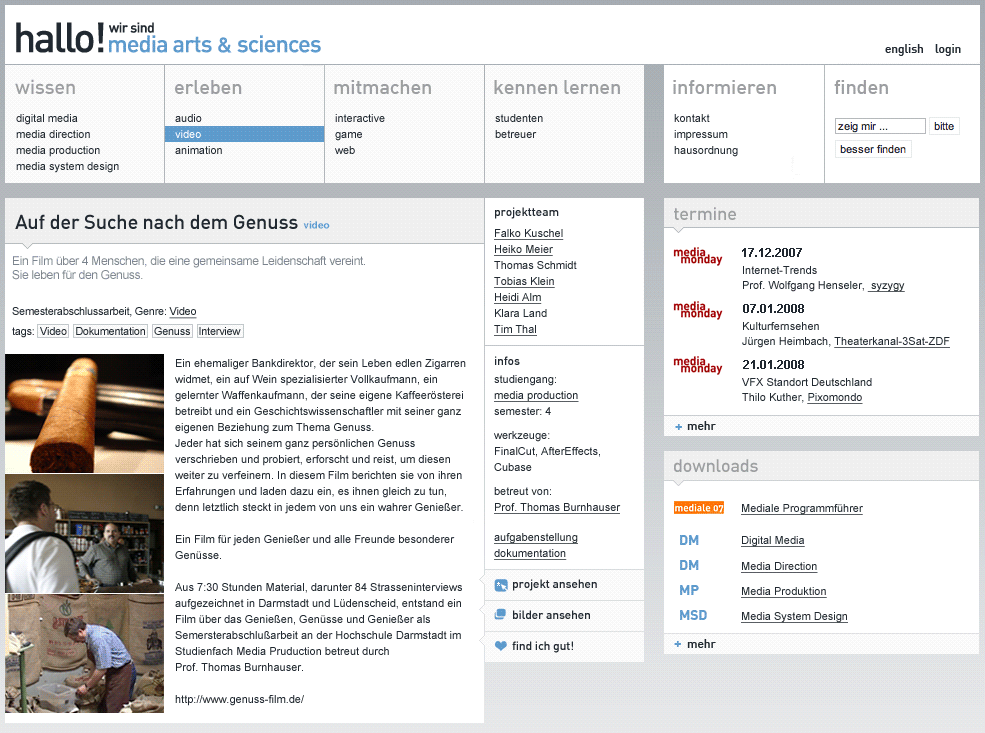Click the DM icon beside Media Direction
985x733 pixels.
pyautogui.click(x=689, y=565)
